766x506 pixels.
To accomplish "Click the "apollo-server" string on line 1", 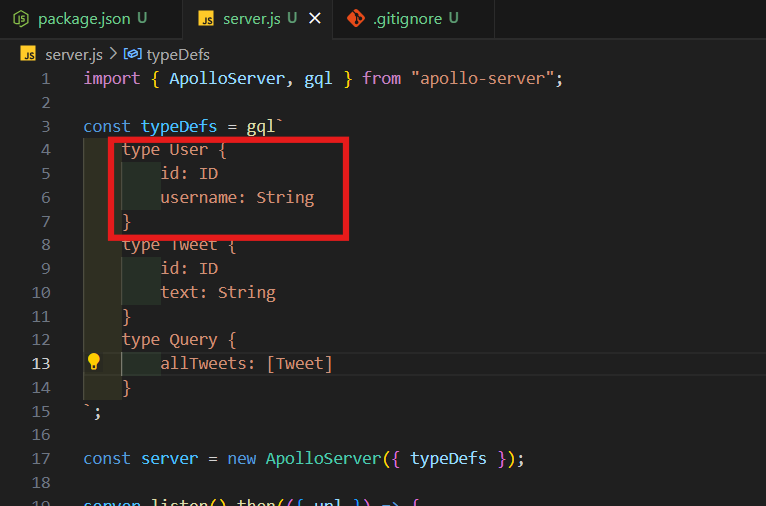I will pyautogui.click(x=482, y=79).
